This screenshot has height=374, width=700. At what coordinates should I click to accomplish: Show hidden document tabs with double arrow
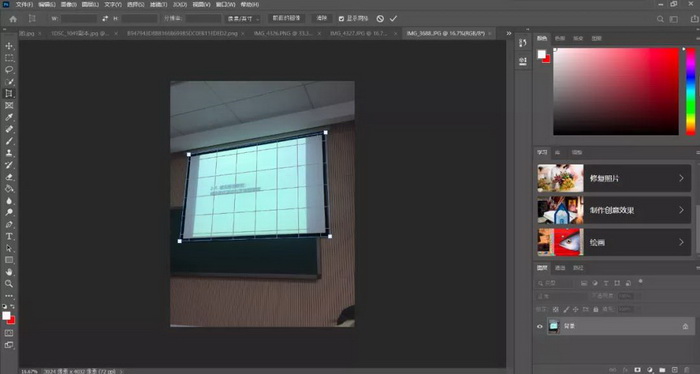[x=508, y=33]
